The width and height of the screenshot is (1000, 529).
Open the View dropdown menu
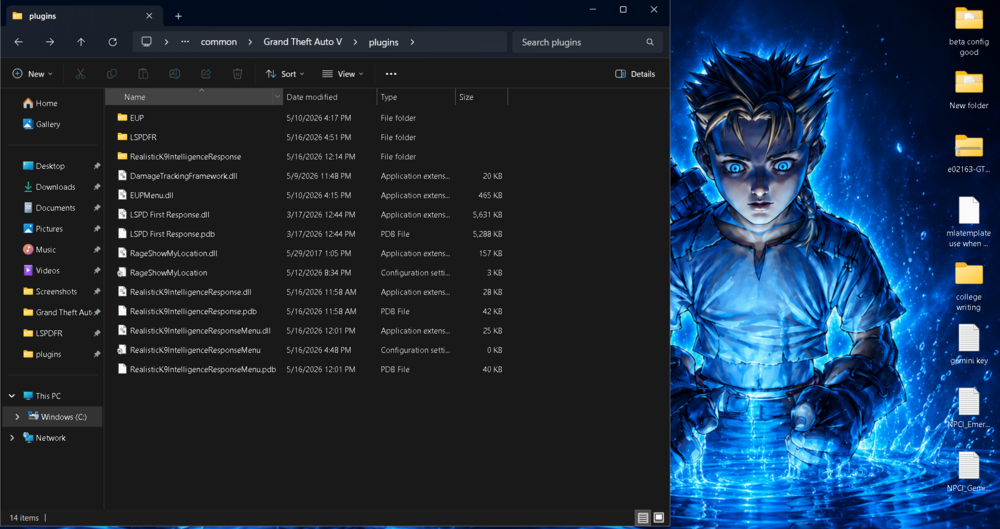coord(343,74)
